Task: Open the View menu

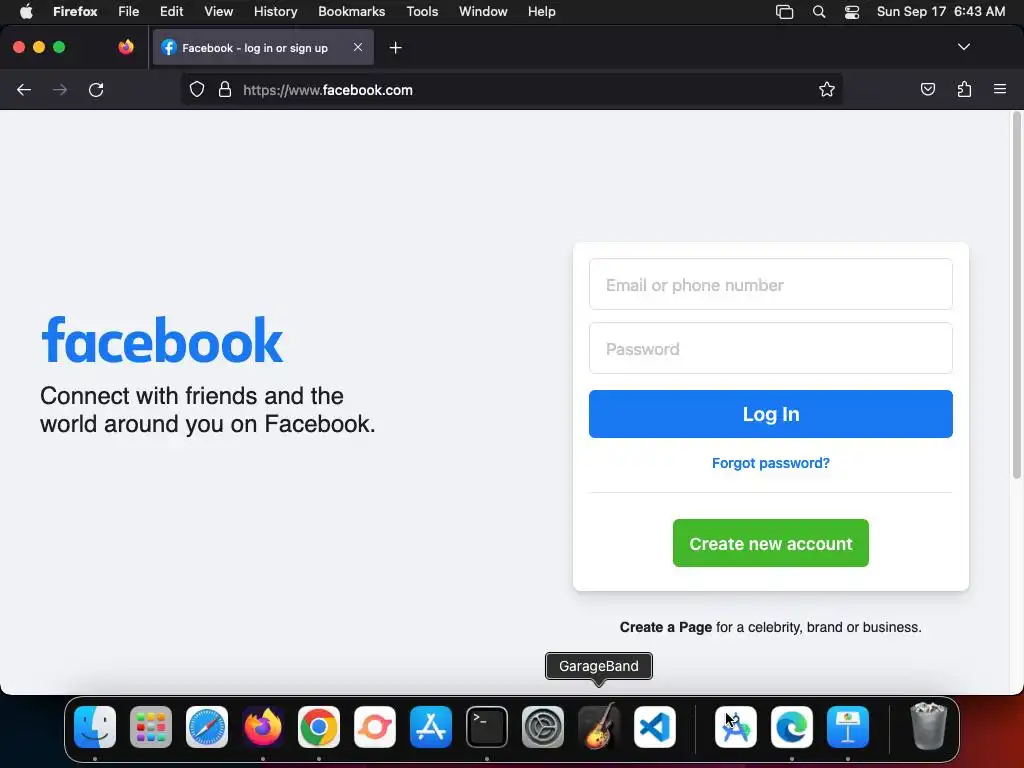Action: click(x=218, y=12)
